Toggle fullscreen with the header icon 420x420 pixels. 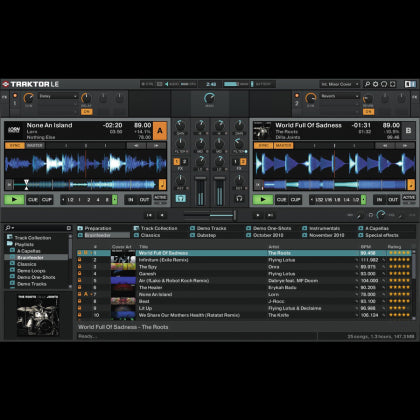tap(393, 84)
